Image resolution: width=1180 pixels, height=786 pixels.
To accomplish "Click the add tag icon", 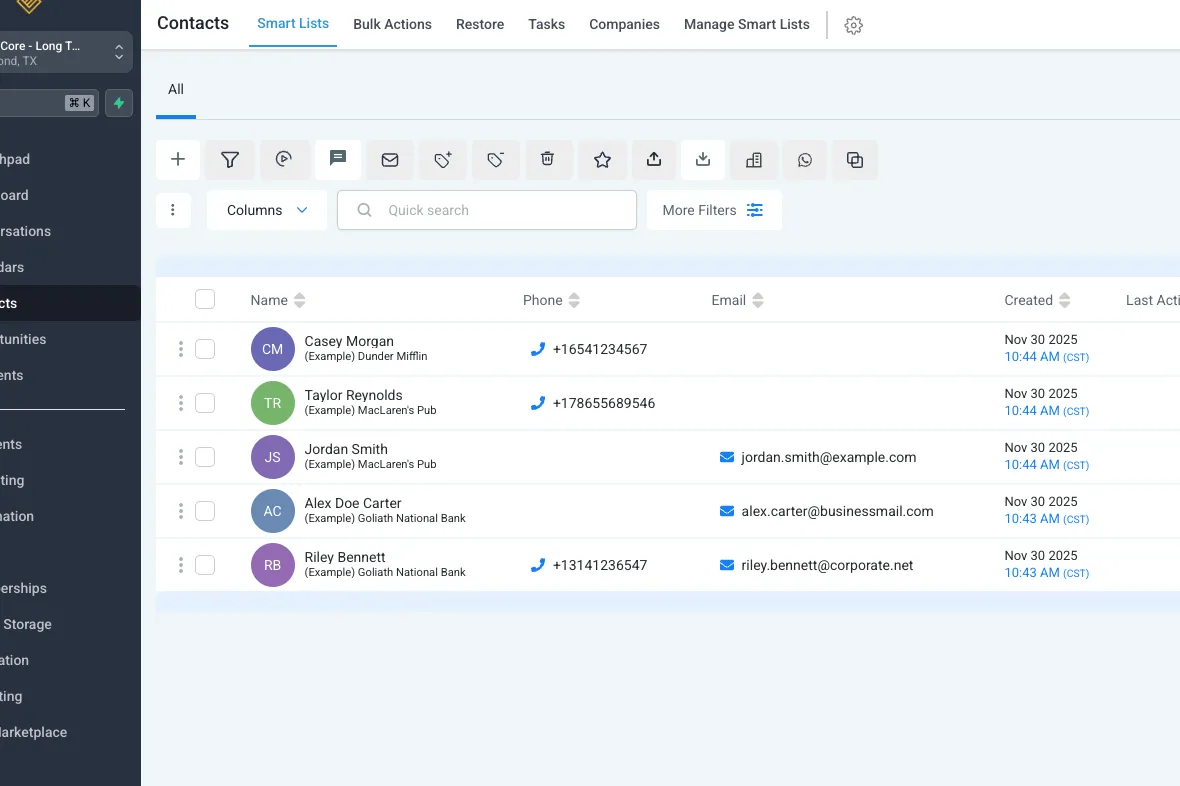I will (x=443, y=160).
